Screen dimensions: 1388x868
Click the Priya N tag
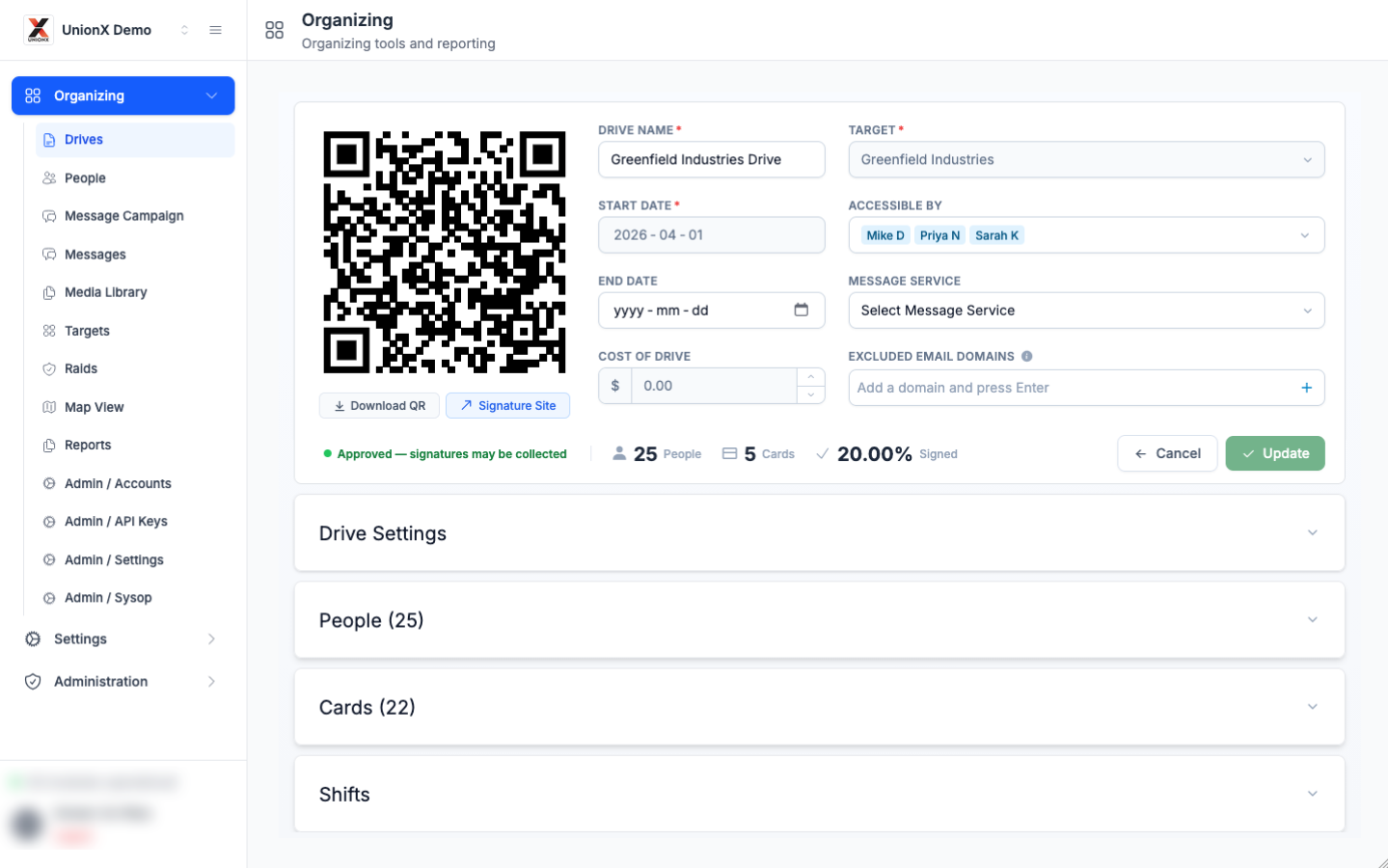point(939,235)
